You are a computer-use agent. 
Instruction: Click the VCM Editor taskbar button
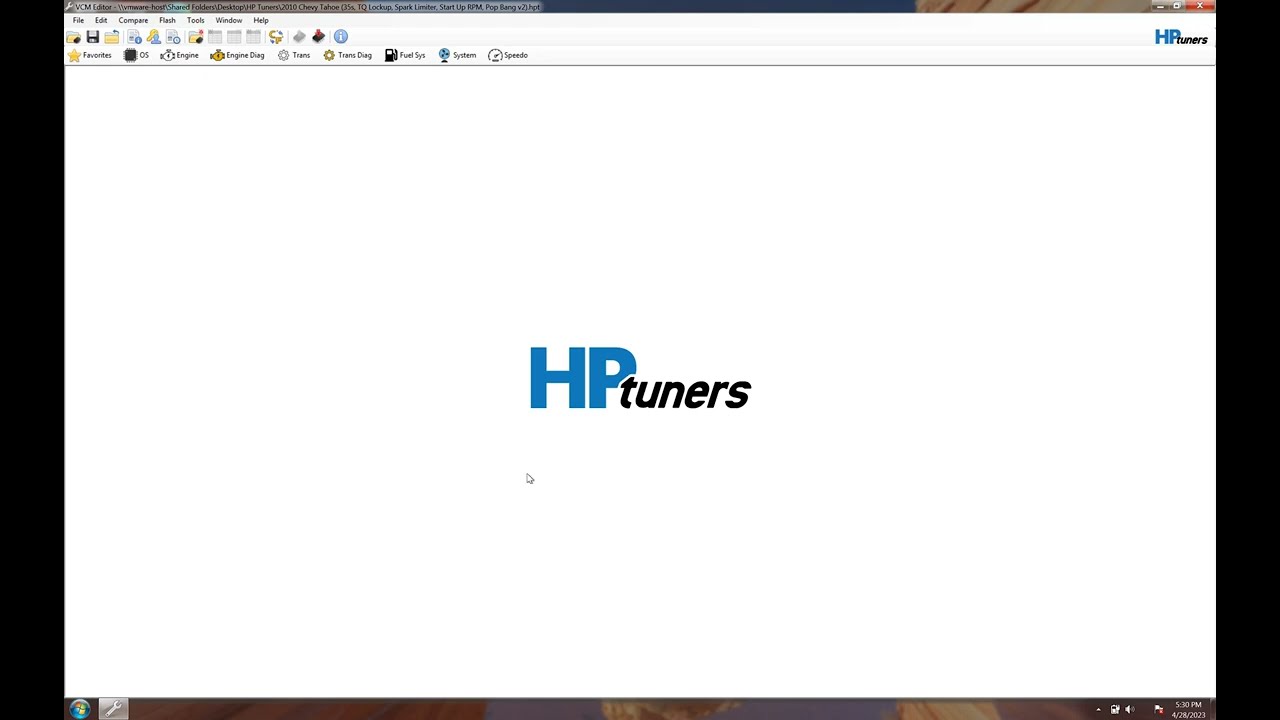(113, 709)
